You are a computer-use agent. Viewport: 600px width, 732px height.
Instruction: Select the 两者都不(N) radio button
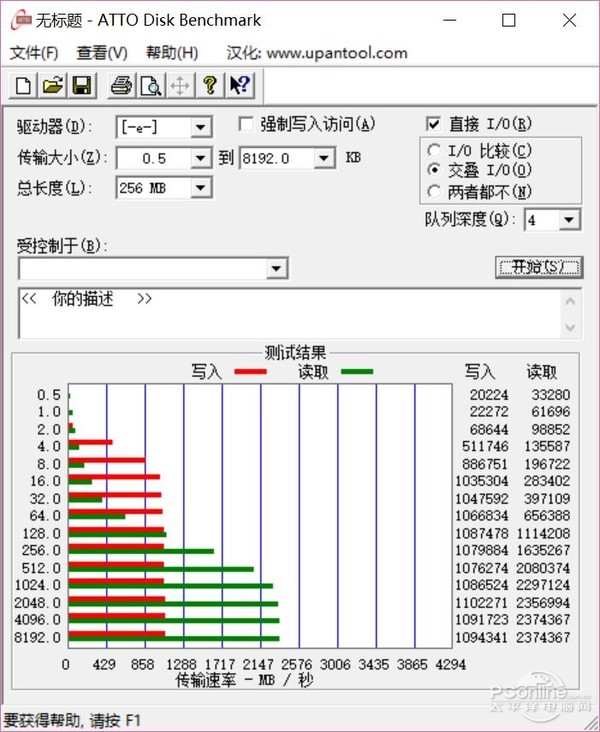pyautogui.click(x=434, y=191)
